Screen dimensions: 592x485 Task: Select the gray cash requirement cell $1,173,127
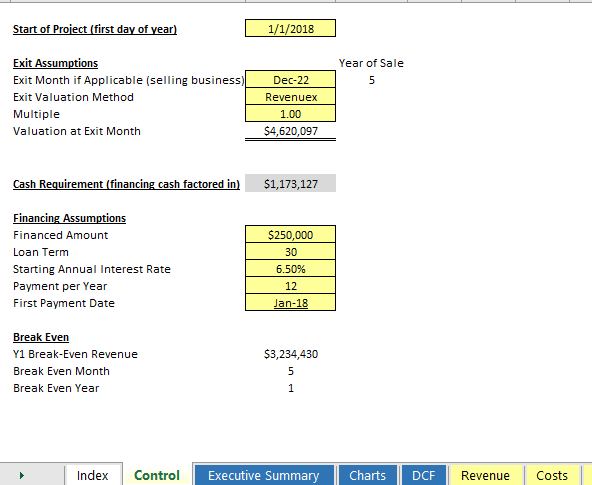click(290, 183)
